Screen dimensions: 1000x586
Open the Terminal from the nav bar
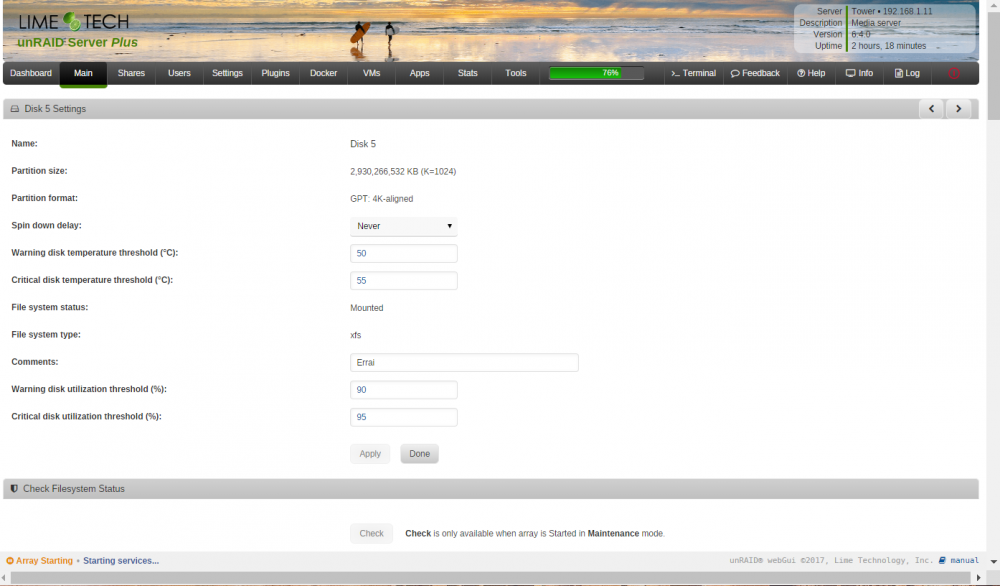(693, 73)
